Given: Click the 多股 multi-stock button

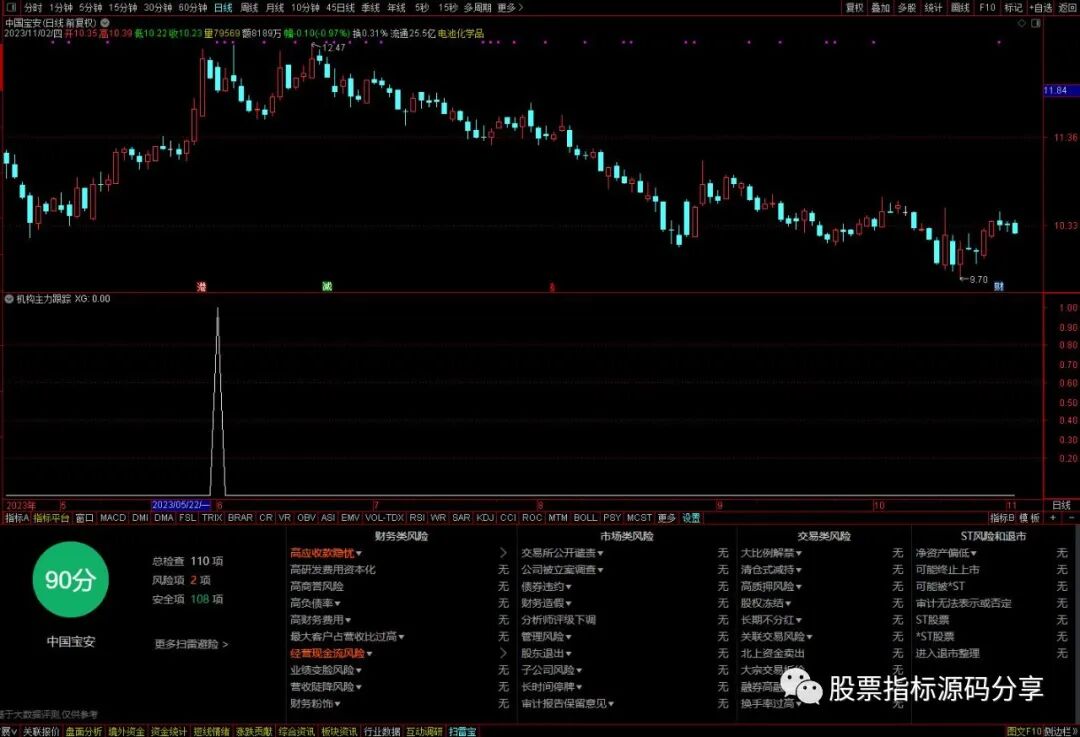Looking at the screenshot, I should coord(907,8).
